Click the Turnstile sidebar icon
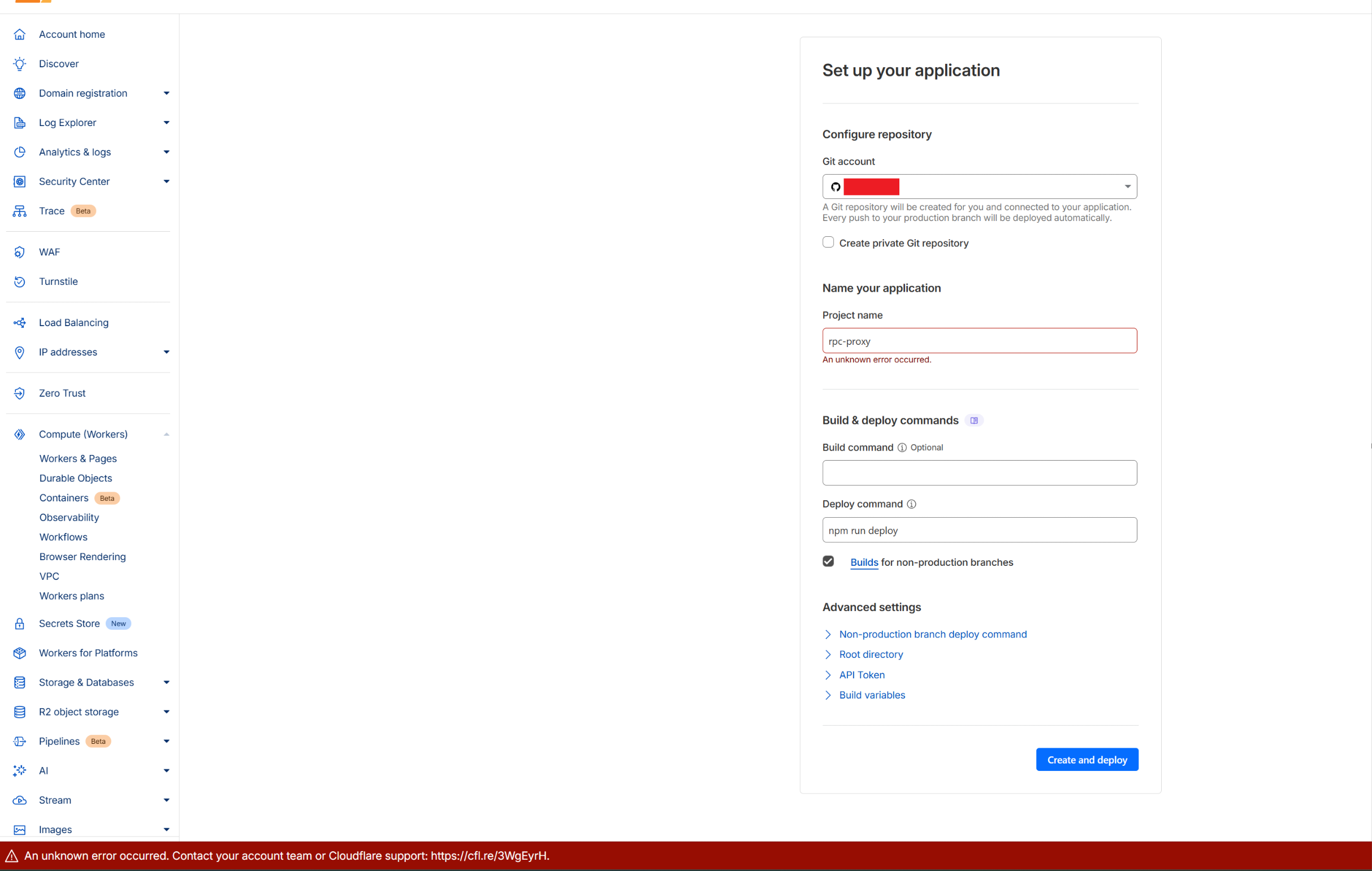Viewport: 1372px width, 871px height. click(20, 281)
